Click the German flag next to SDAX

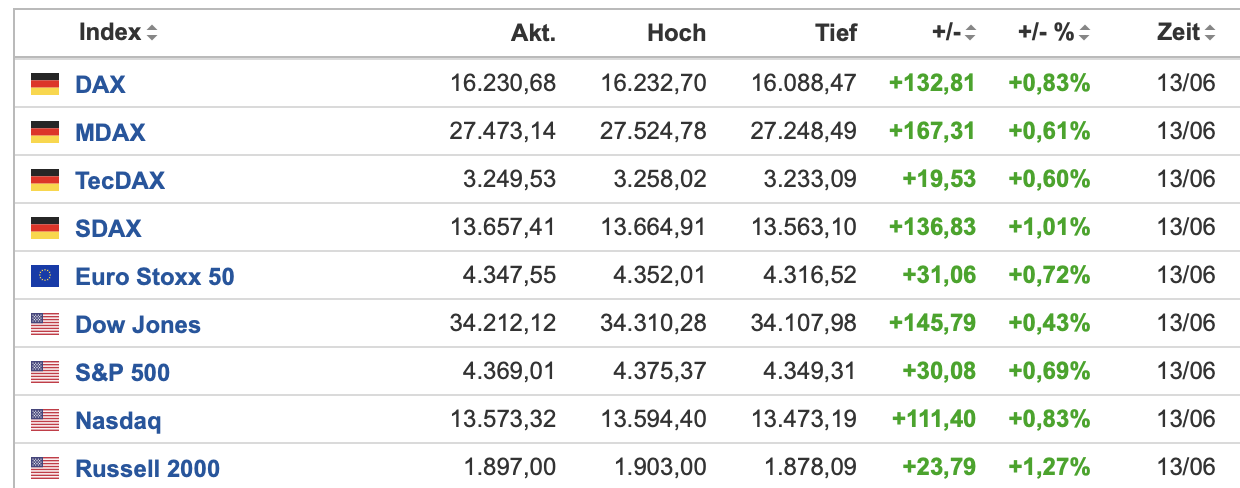pos(45,228)
